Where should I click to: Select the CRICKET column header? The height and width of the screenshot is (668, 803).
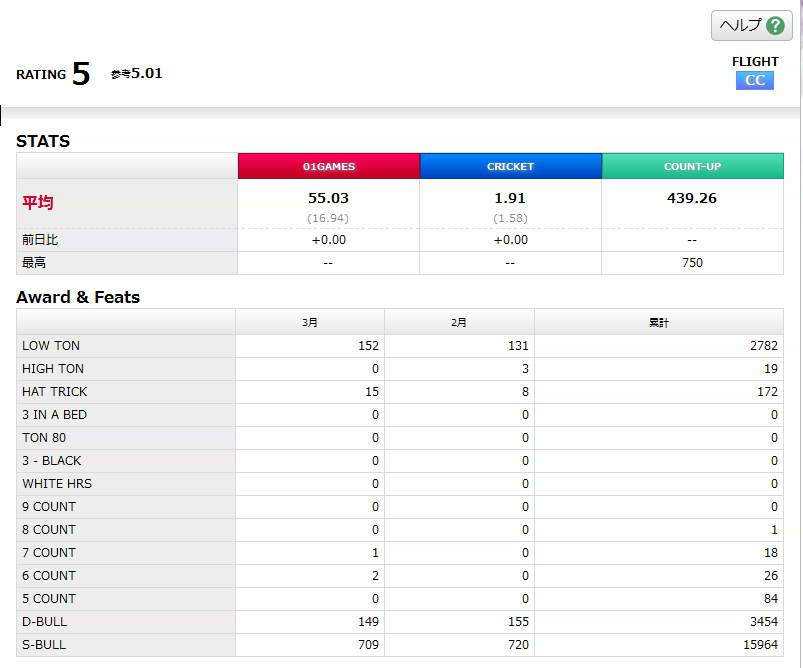click(511, 166)
